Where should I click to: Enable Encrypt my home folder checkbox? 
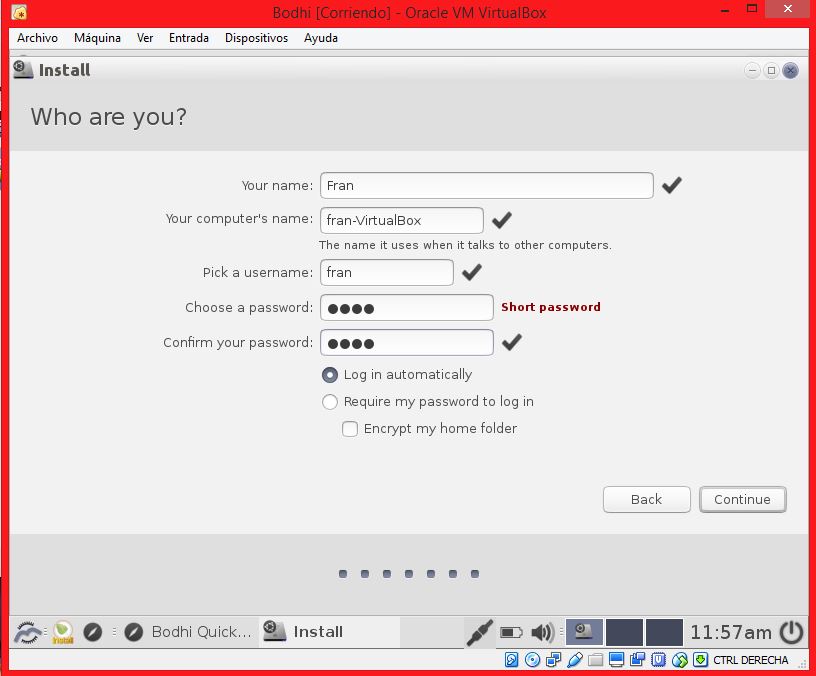tap(350, 429)
